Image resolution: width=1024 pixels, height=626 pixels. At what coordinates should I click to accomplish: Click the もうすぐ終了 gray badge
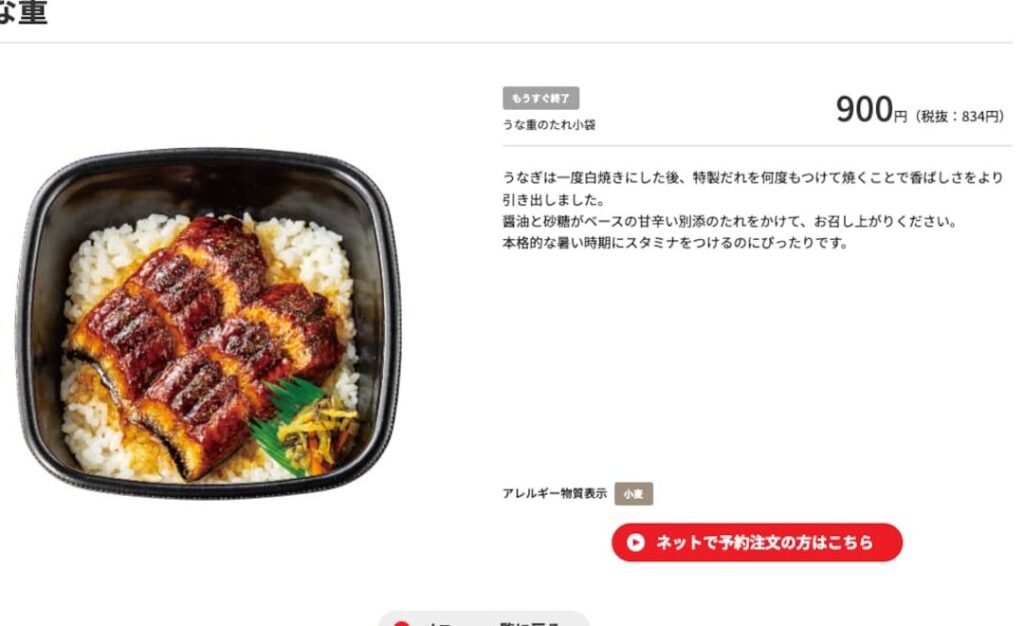[x=541, y=99]
